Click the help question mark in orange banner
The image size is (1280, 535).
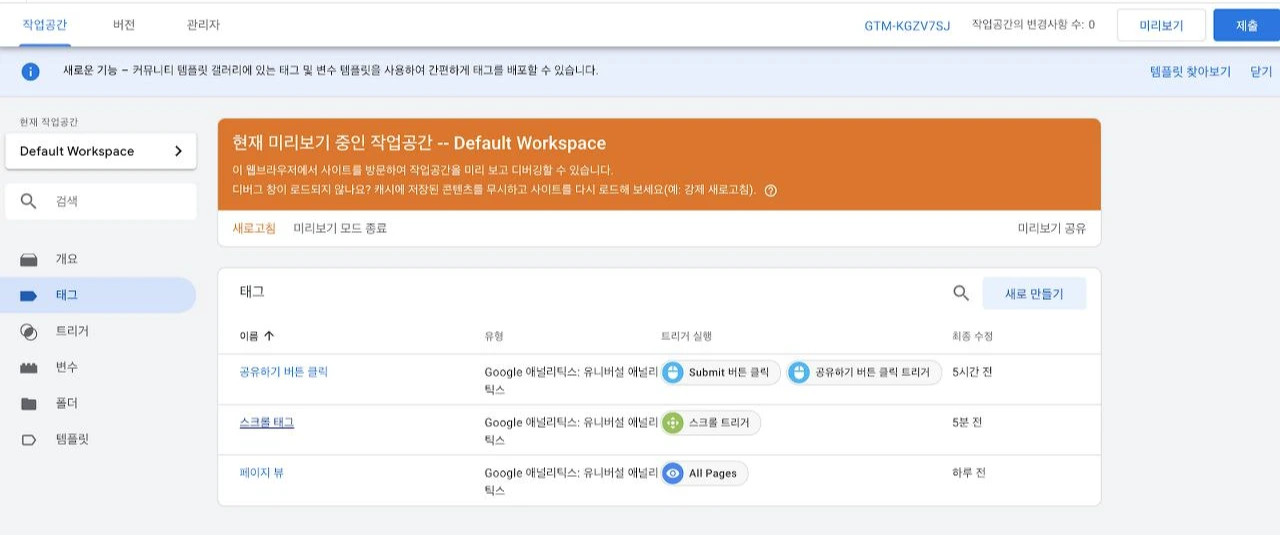770,190
